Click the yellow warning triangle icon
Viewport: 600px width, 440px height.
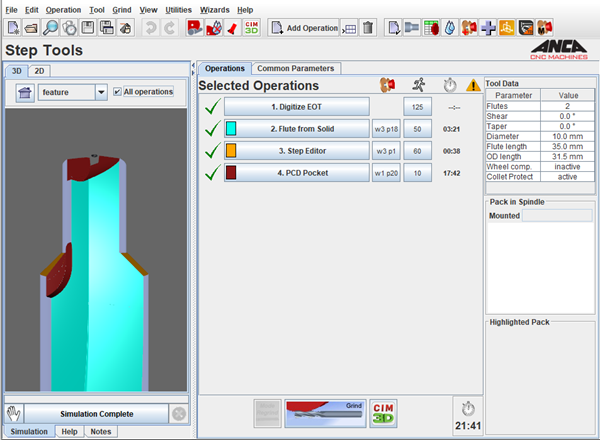473,86
